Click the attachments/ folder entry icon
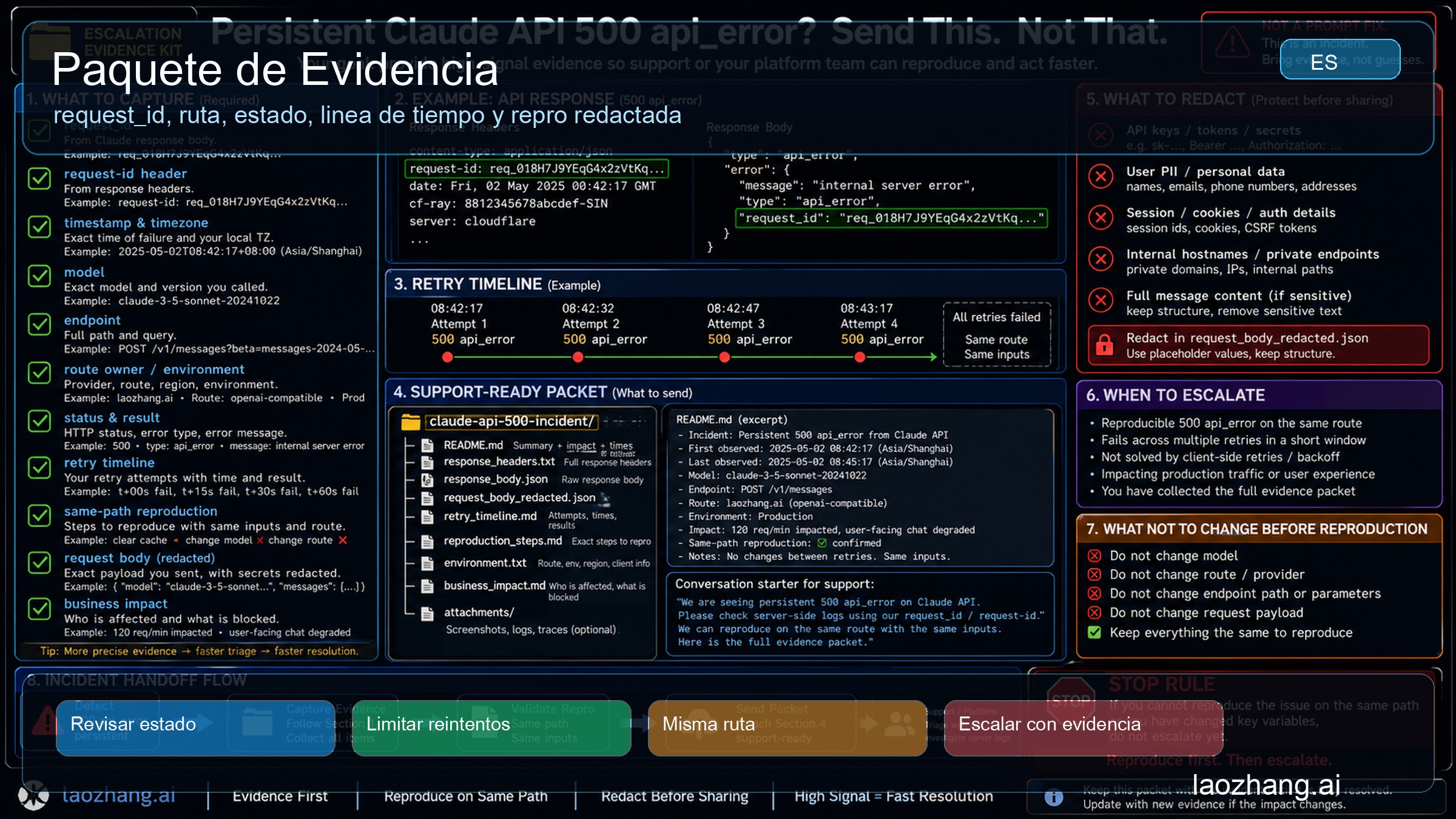Image resolution: width=1456 pixels, height=819 pixels. pyautogui.click(x=428, y=613)
